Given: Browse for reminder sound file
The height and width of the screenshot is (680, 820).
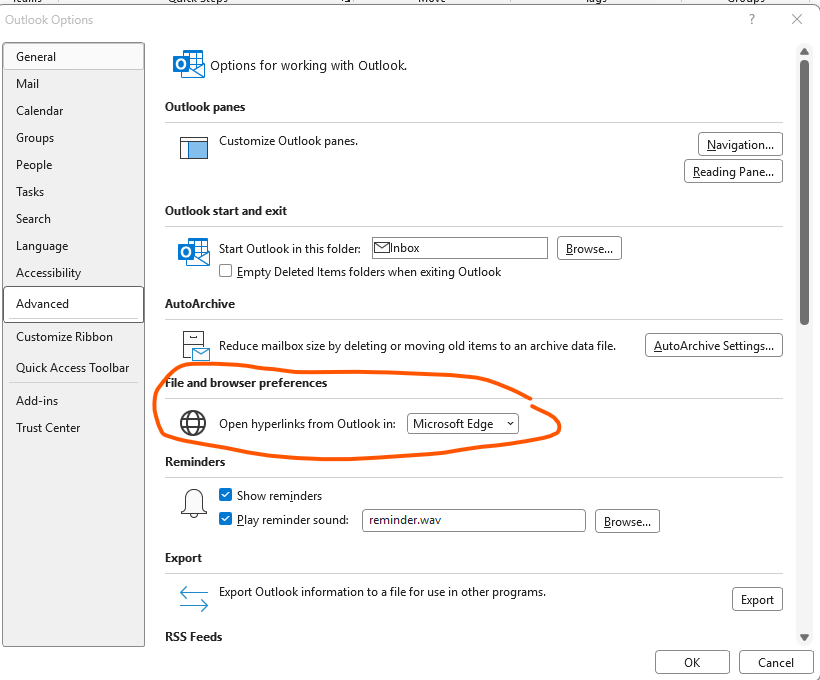Looking at the screenshot, I should [x=627, y=522].
